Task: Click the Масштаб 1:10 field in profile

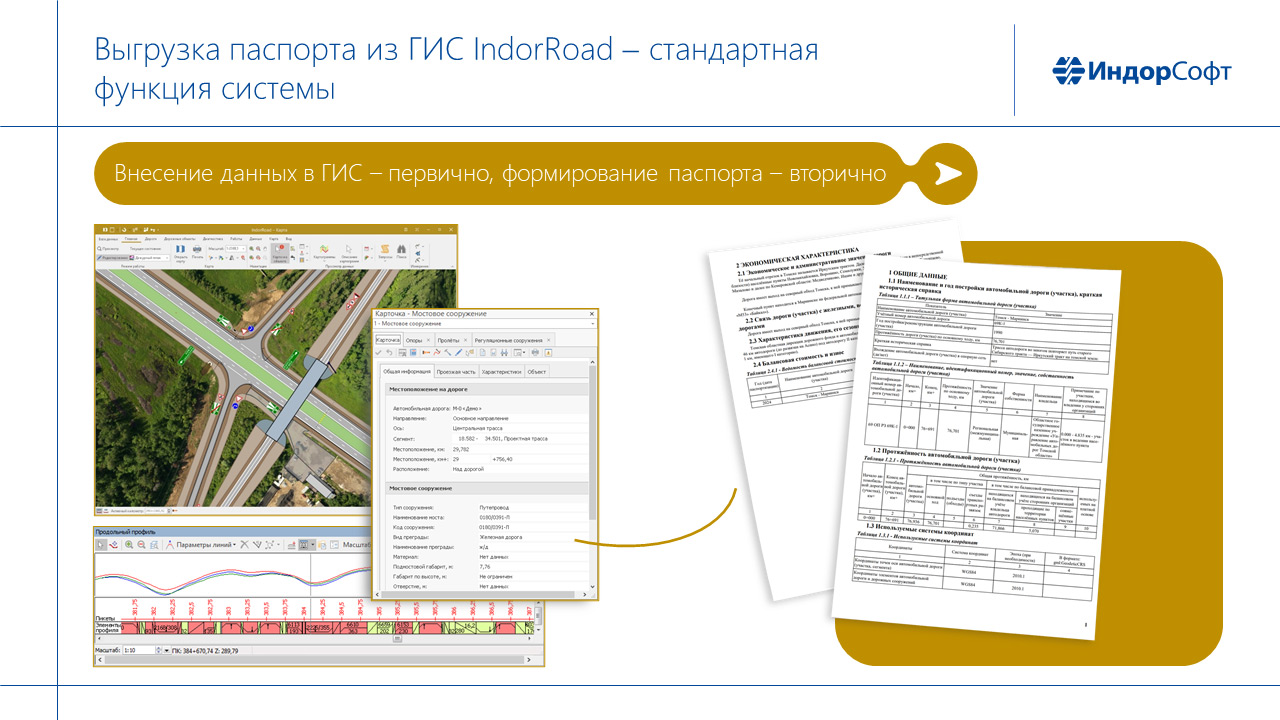Action: click(139, 650)
